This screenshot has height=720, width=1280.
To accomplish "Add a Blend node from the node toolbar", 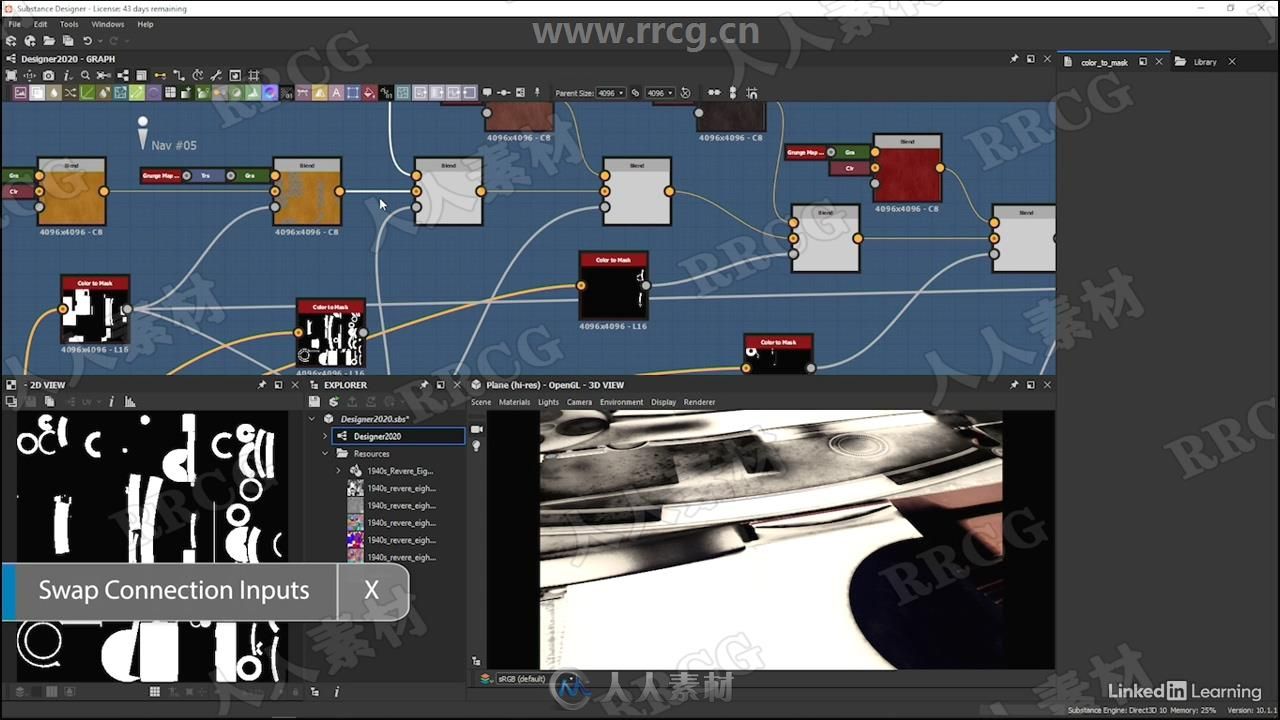I will click(37, 93).
